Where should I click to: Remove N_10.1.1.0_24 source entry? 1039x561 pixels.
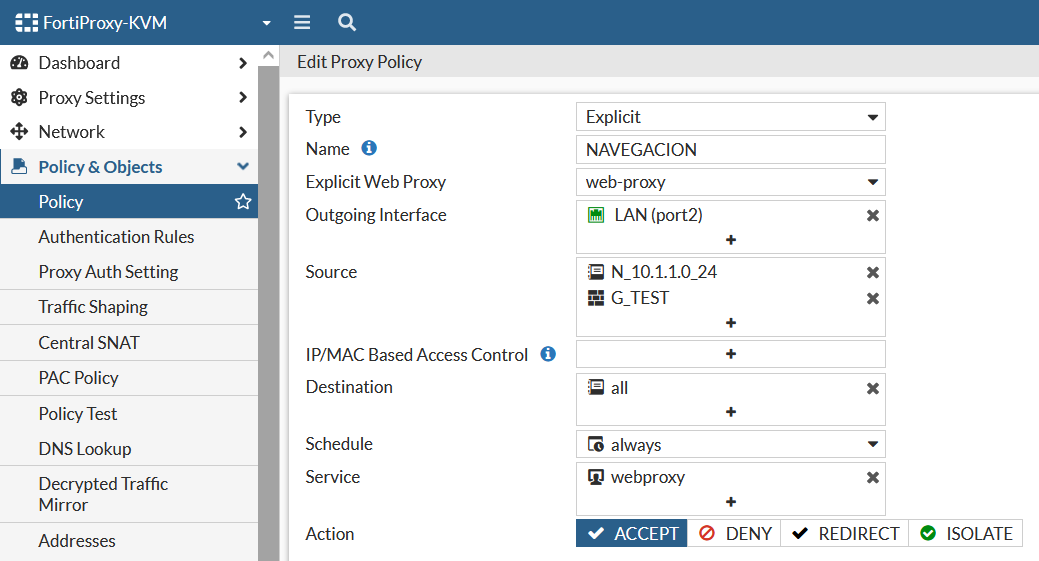(x=872, y=272)
